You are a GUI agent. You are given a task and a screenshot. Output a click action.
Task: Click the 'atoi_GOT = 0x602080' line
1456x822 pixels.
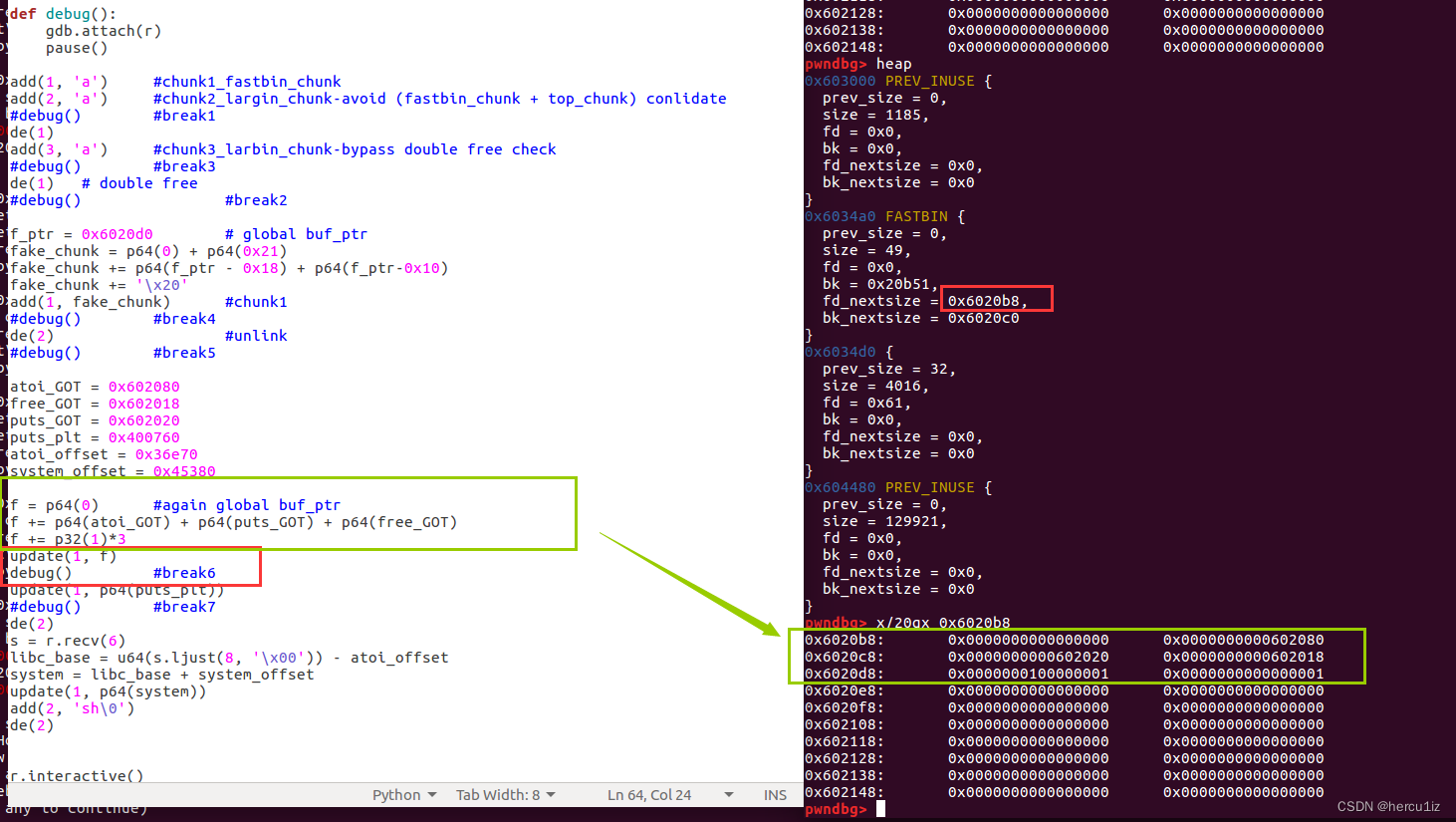pos(95,387)
